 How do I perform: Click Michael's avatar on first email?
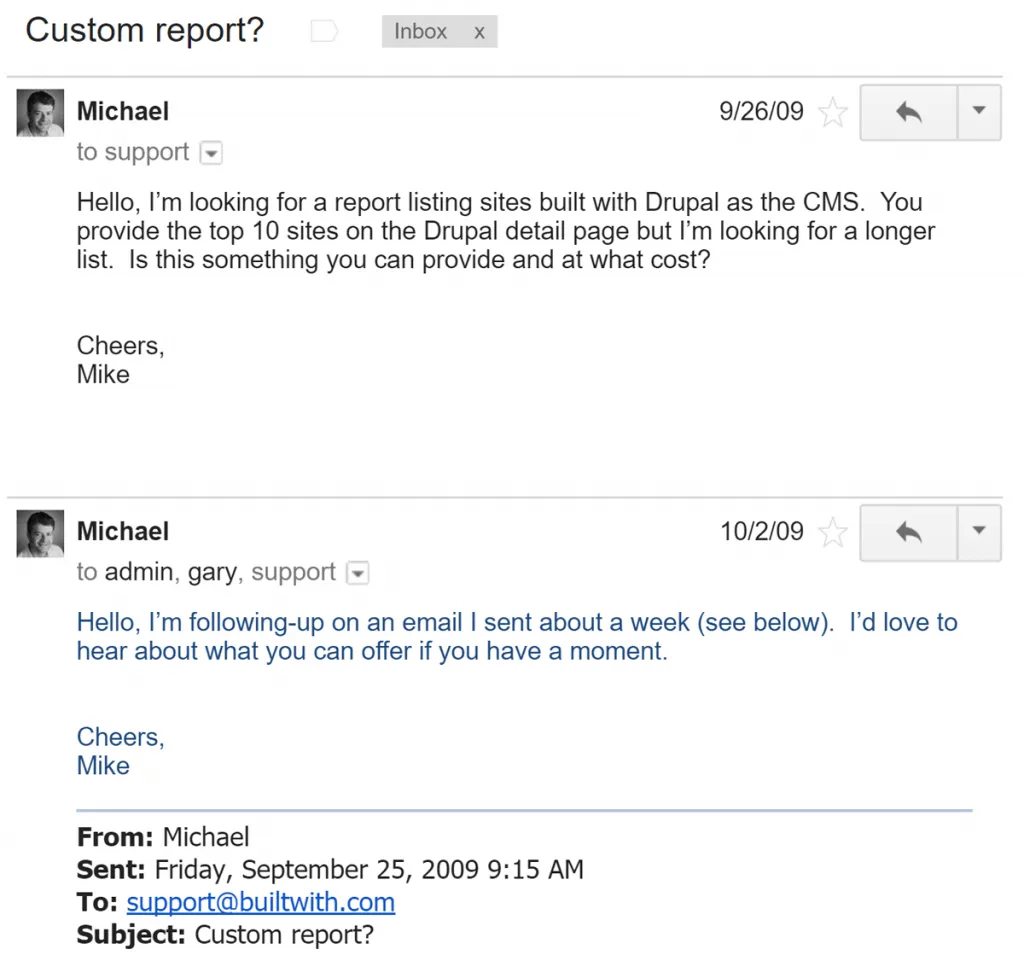click(x=40, y=113)
